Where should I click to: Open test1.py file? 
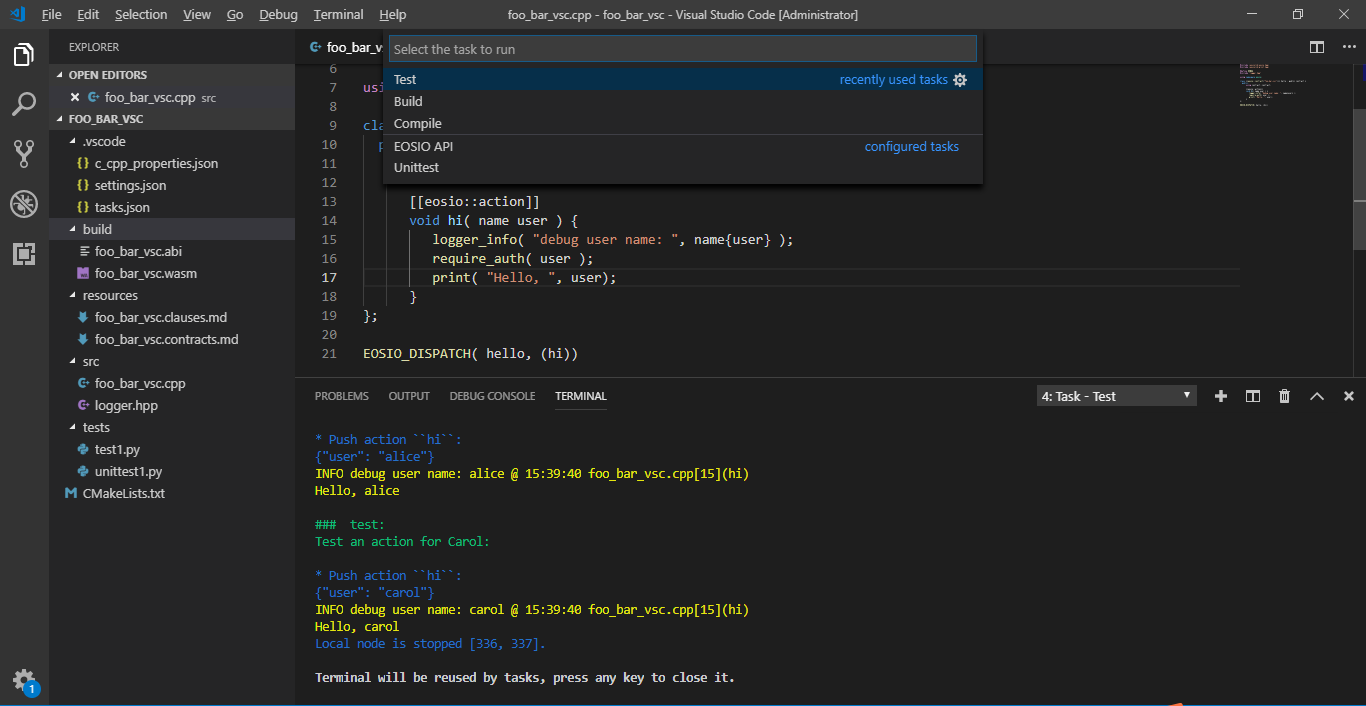[x=172, y=449]
